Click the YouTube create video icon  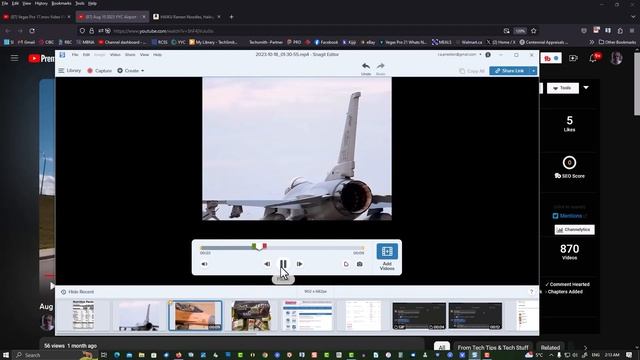point(573,58)
